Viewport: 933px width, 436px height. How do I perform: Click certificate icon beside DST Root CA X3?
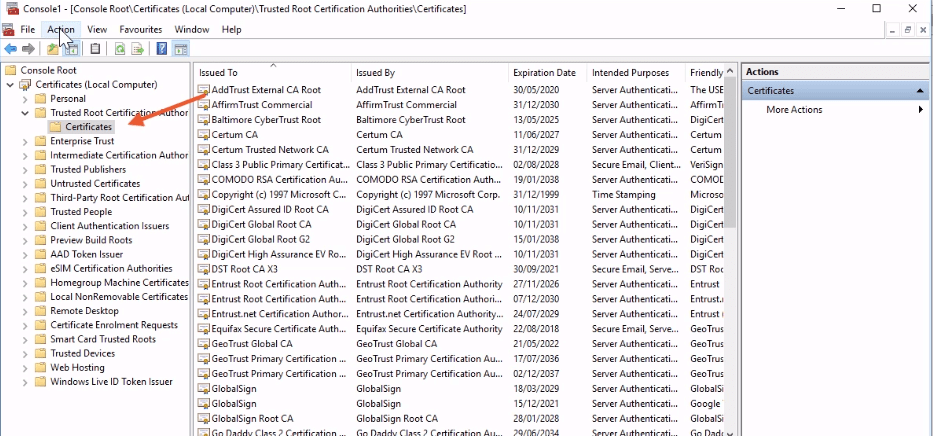(204, 269)
